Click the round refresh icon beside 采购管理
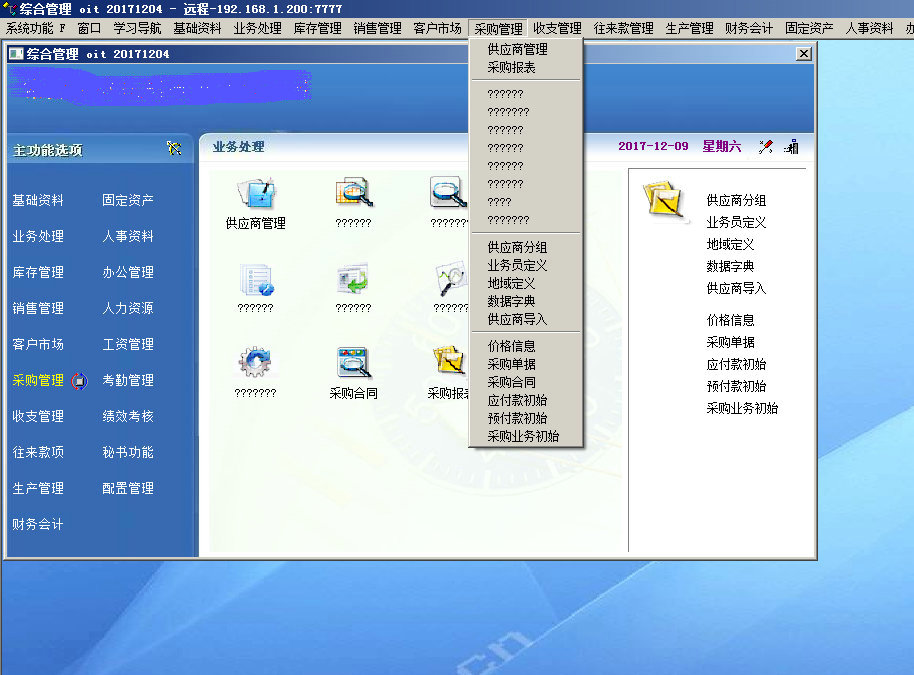 [80, 381]
